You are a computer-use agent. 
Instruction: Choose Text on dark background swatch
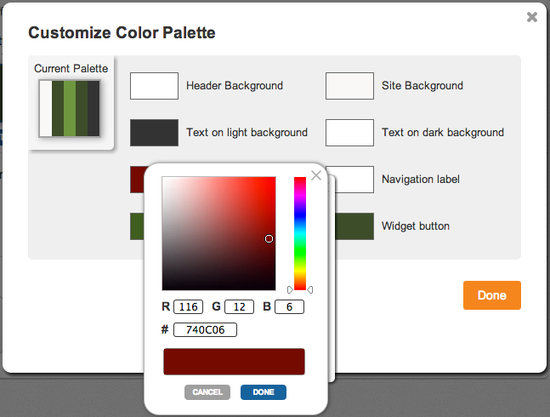349,133
